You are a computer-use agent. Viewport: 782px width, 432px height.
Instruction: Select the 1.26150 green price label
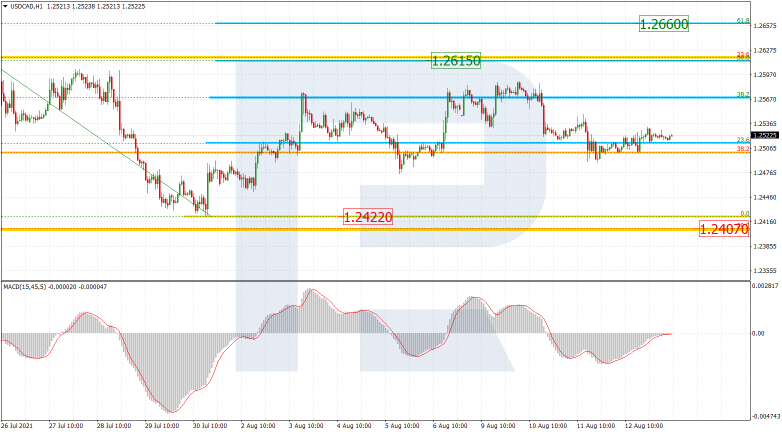pyautogui.click(x=456, y=61)
